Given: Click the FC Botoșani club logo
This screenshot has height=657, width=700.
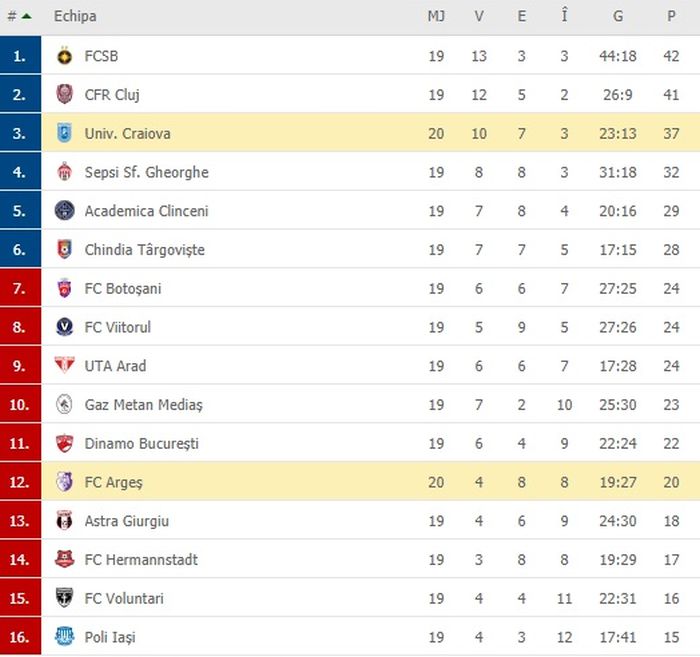Looking at the screenshot, I should (64, 289).
